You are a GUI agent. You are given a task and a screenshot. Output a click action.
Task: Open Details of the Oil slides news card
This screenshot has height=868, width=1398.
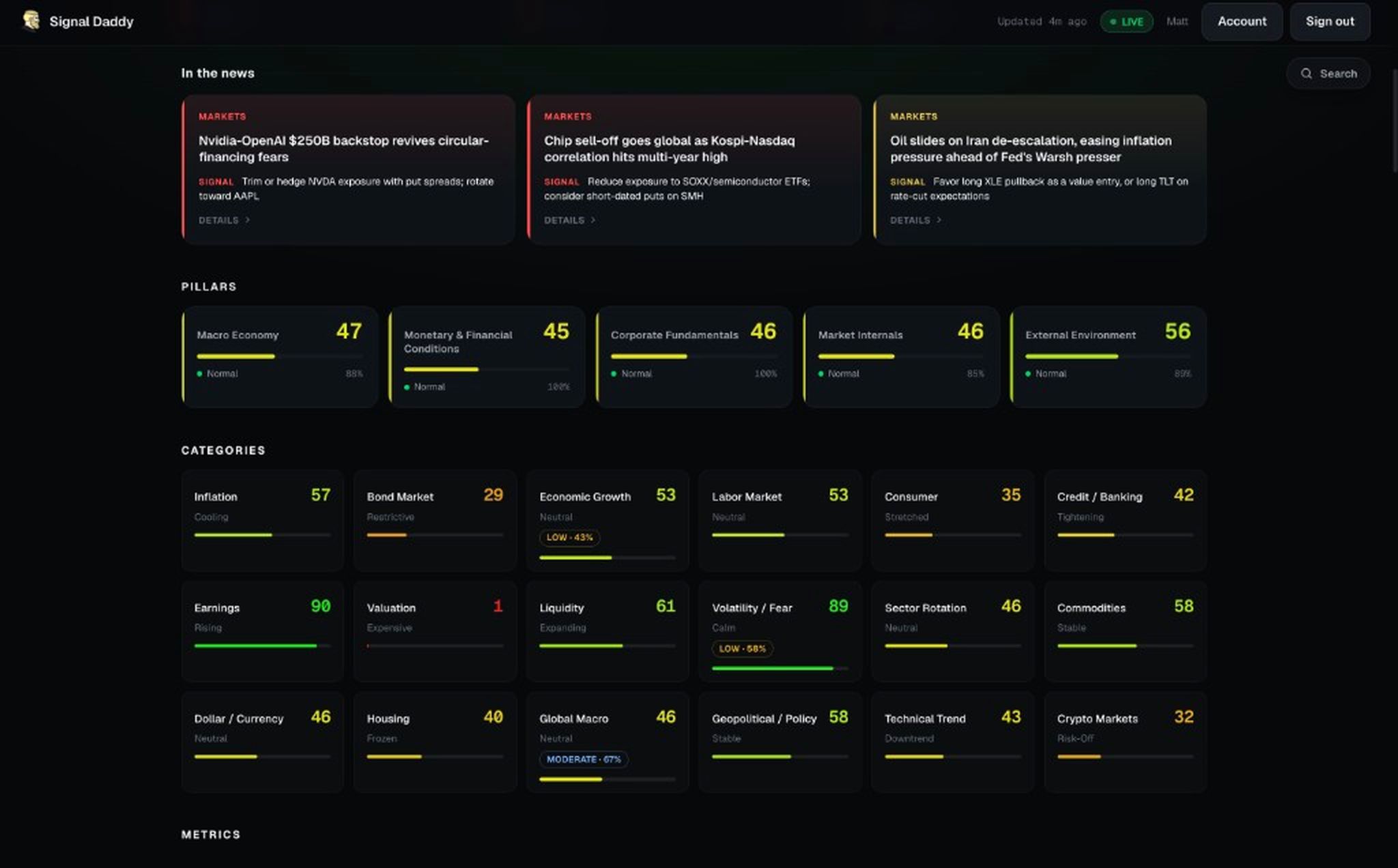916,220
